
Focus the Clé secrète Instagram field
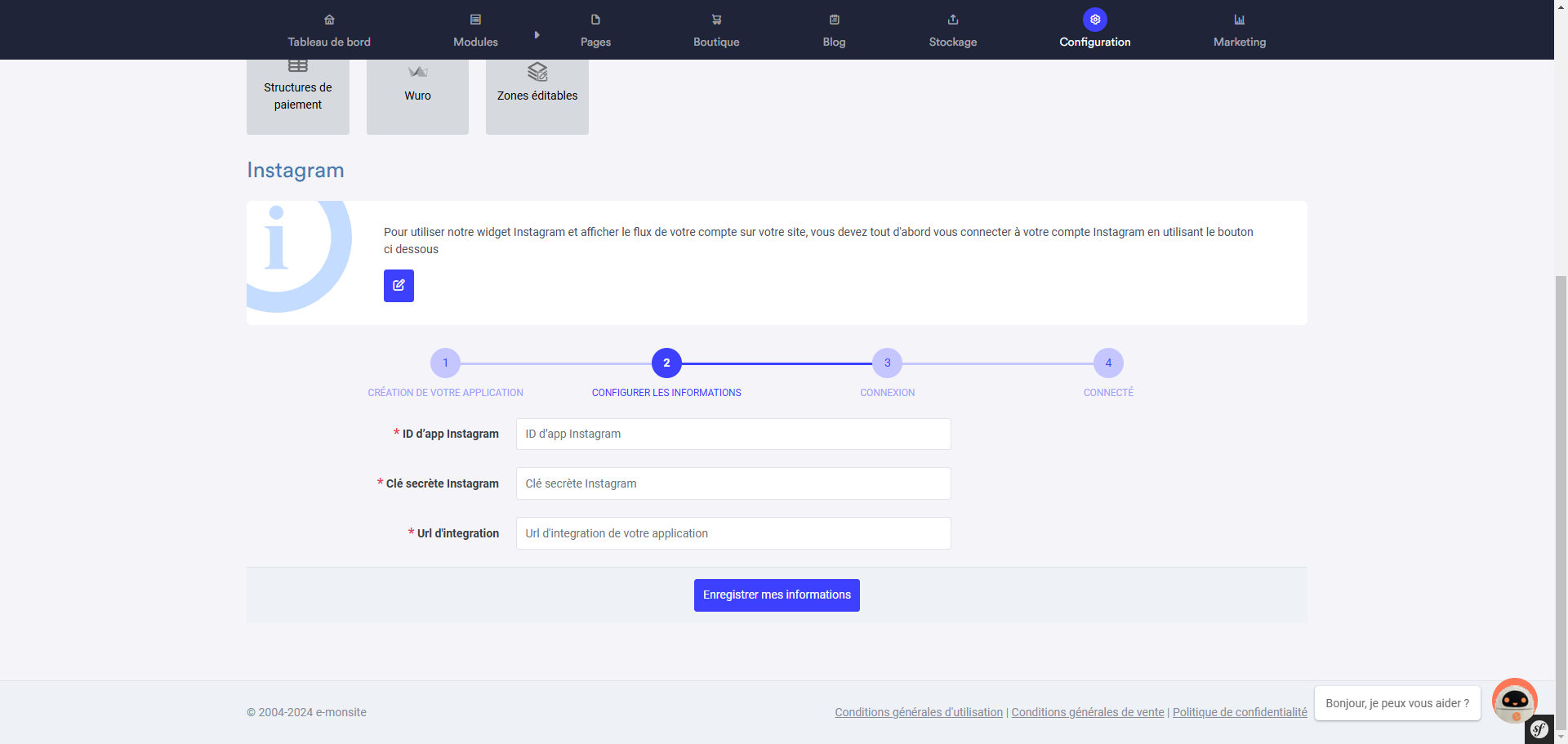coord(733,483)
